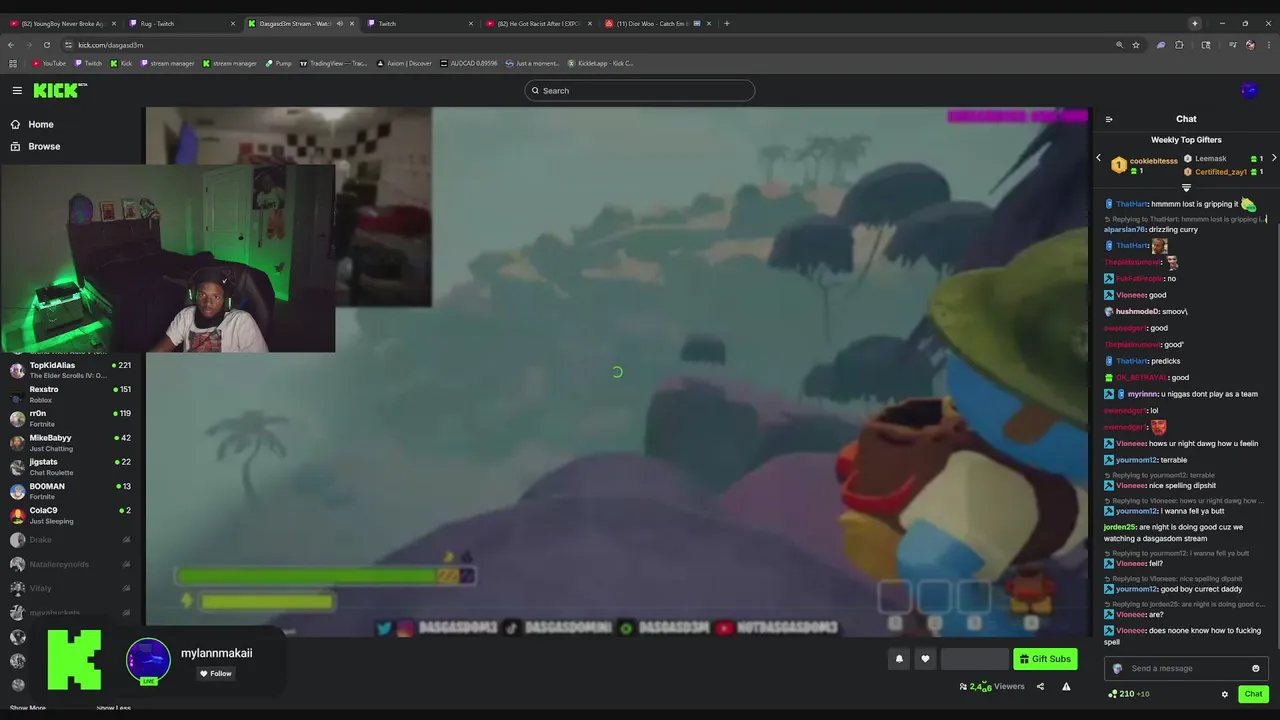Click Vioneee 'does noone know' message
This screenshot has height=720, width=1280.
point(1183,636)
